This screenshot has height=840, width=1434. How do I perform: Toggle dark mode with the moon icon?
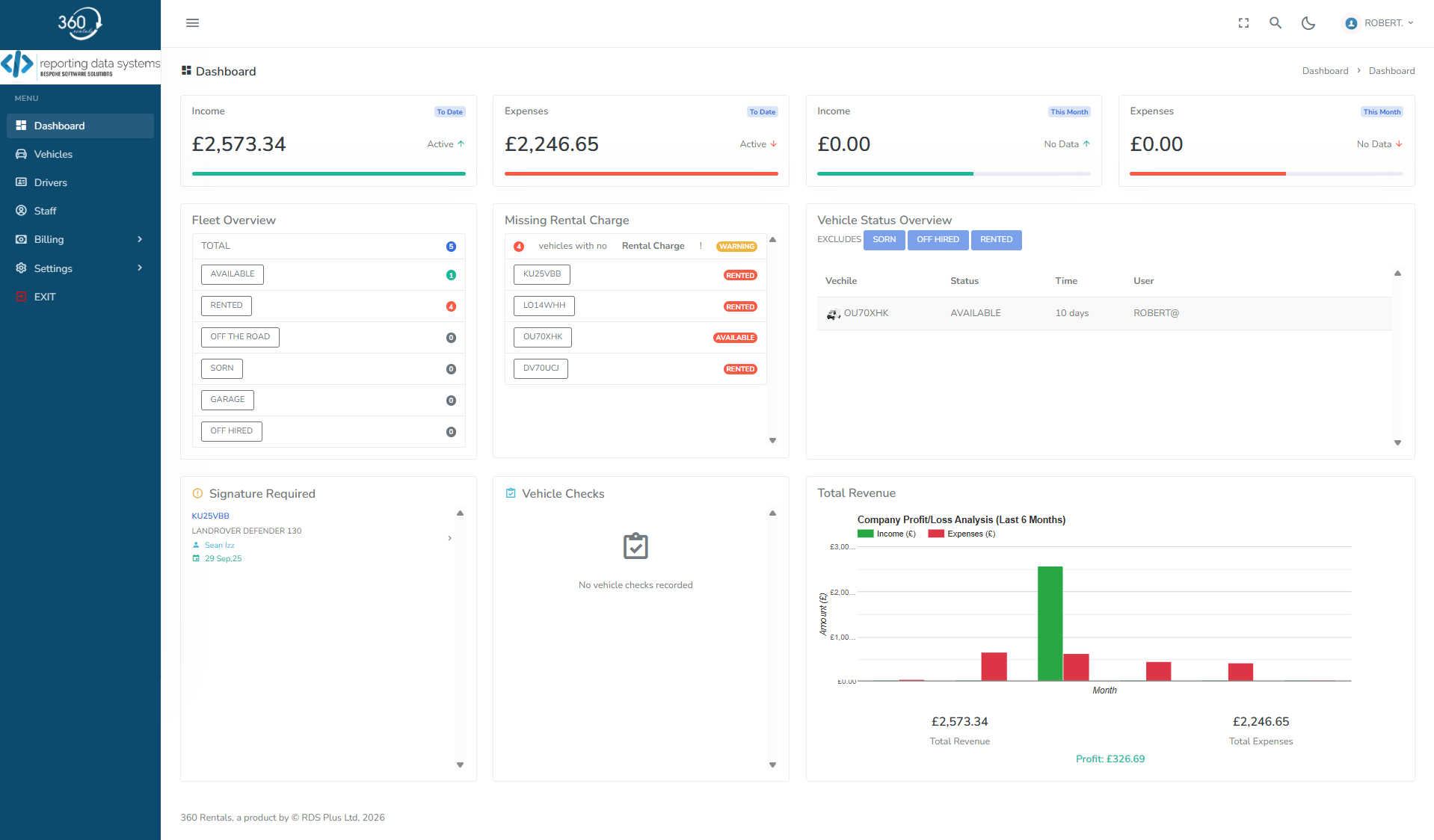point(1308,23)
